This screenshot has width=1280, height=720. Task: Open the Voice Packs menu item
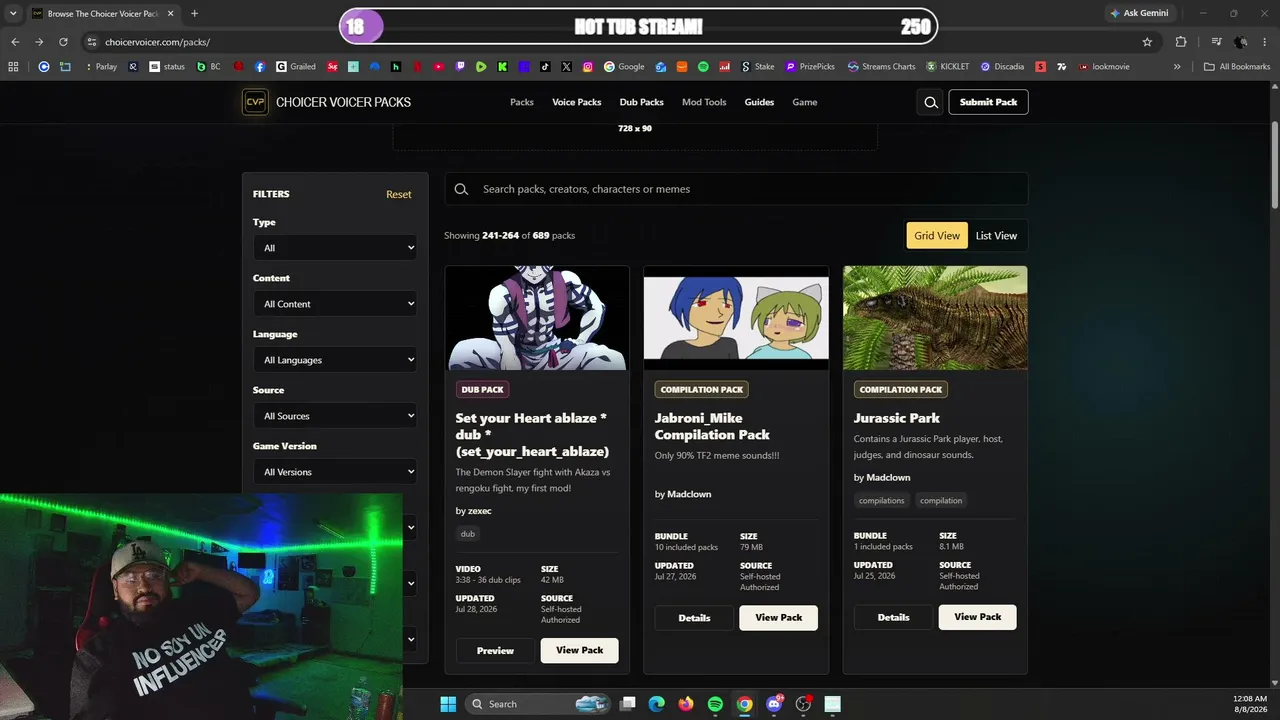click(577, 102)
